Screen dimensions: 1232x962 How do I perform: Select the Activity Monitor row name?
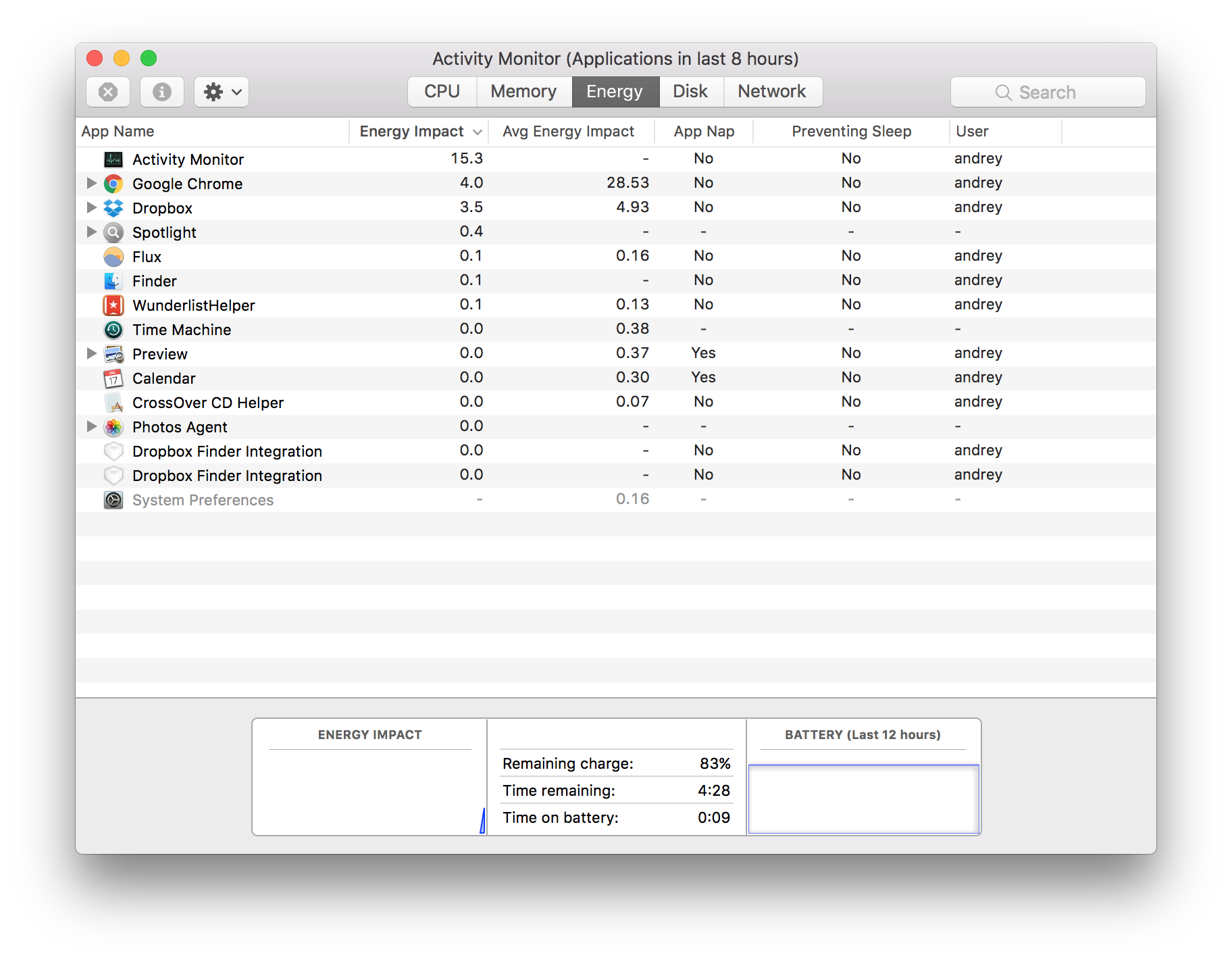coord(188,159)
